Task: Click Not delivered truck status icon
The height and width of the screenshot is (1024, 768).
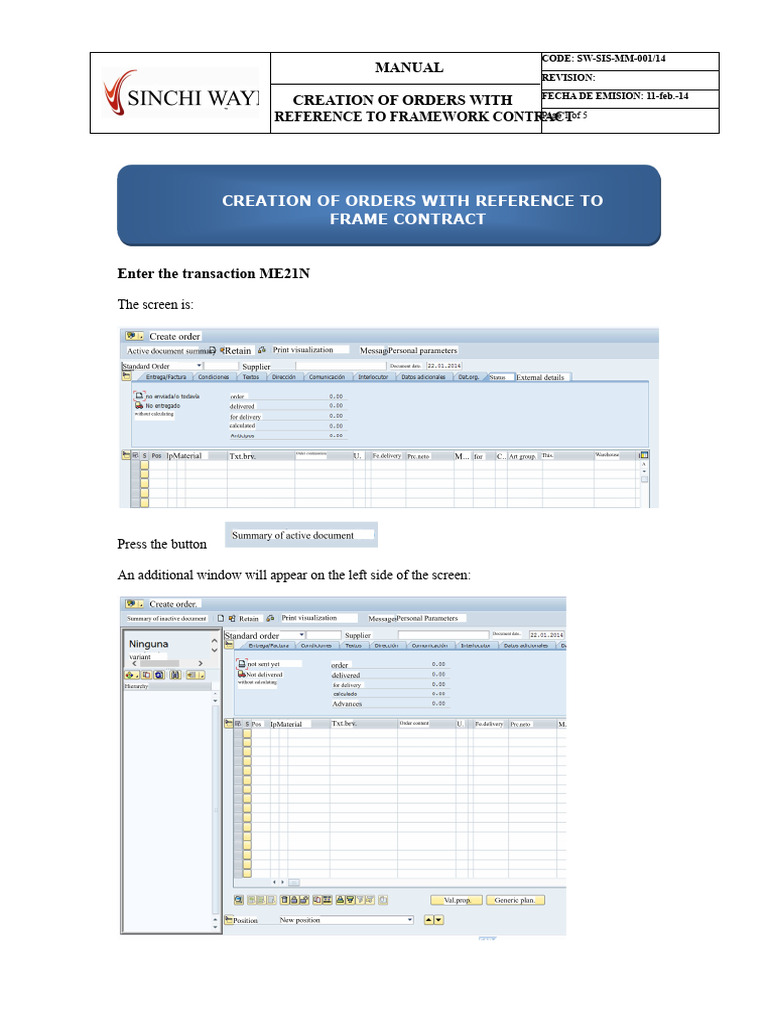Action: point(242,674)
